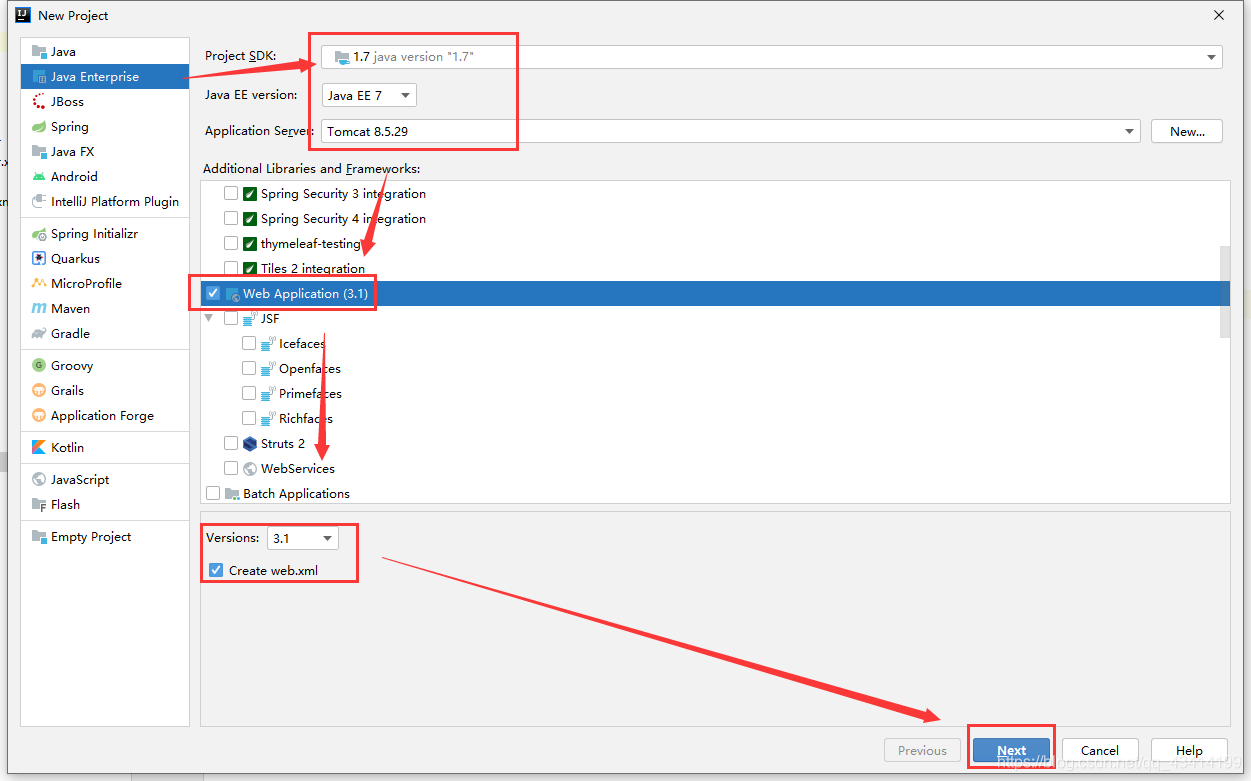Open the Application Server dropdown
The width and height of the screenshot is (1251, 781).
731,131
